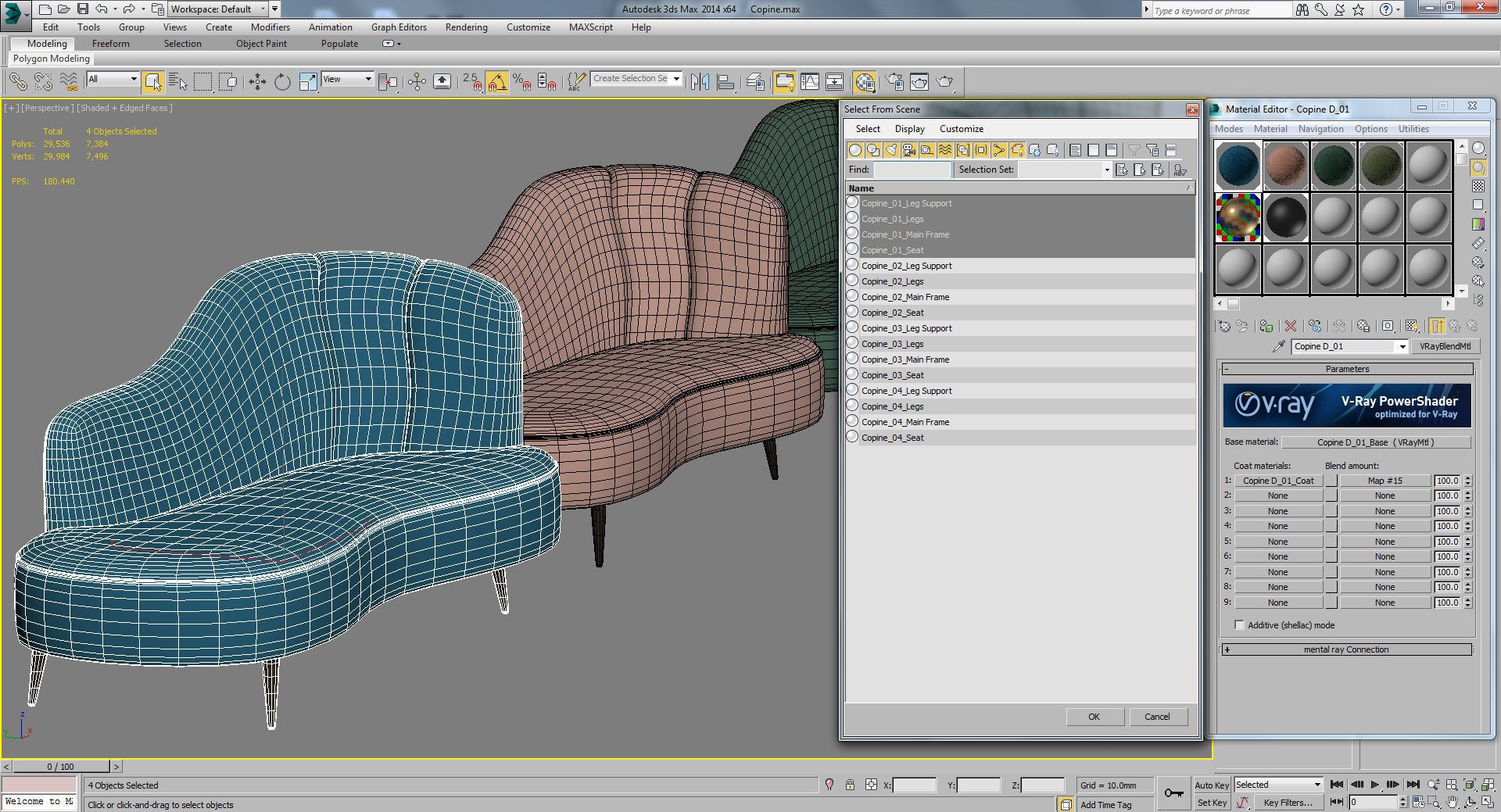Image resolution: width=1501 pixels, height=812 pixels.
Task: Collapse the Parameters rollout
Action: [x=1348, y=369]
